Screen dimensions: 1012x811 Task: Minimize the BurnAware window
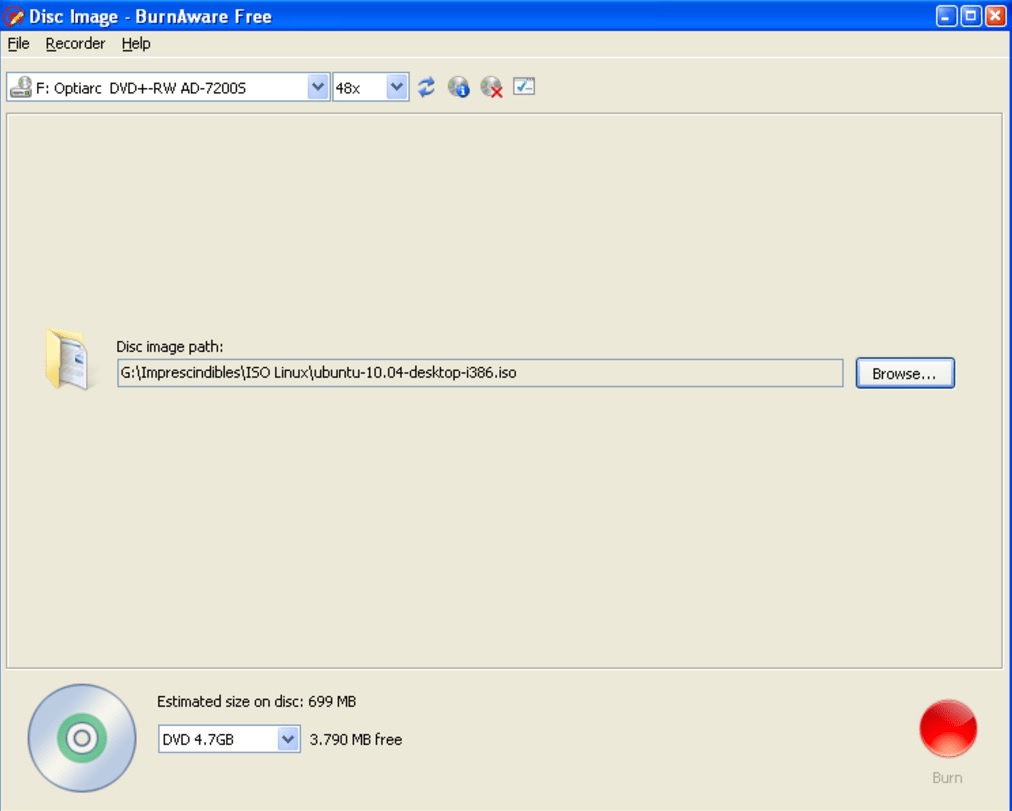tap(946, 16)
